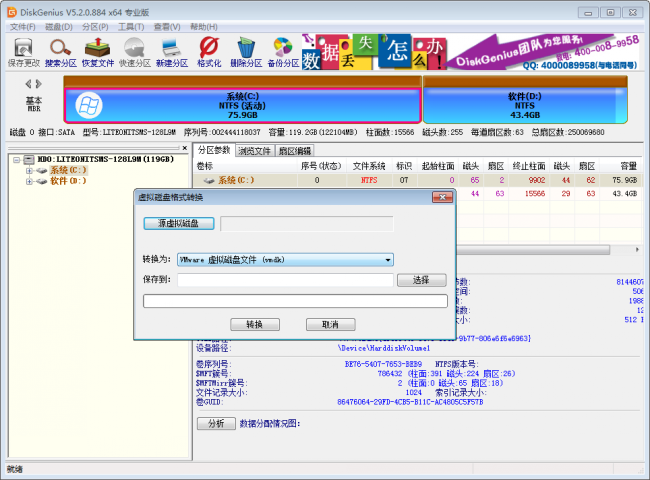Viewport: 650px width, 480px height.
Task: Choose the 格式化 format tool icon
Action: click(x=209, y=53)
